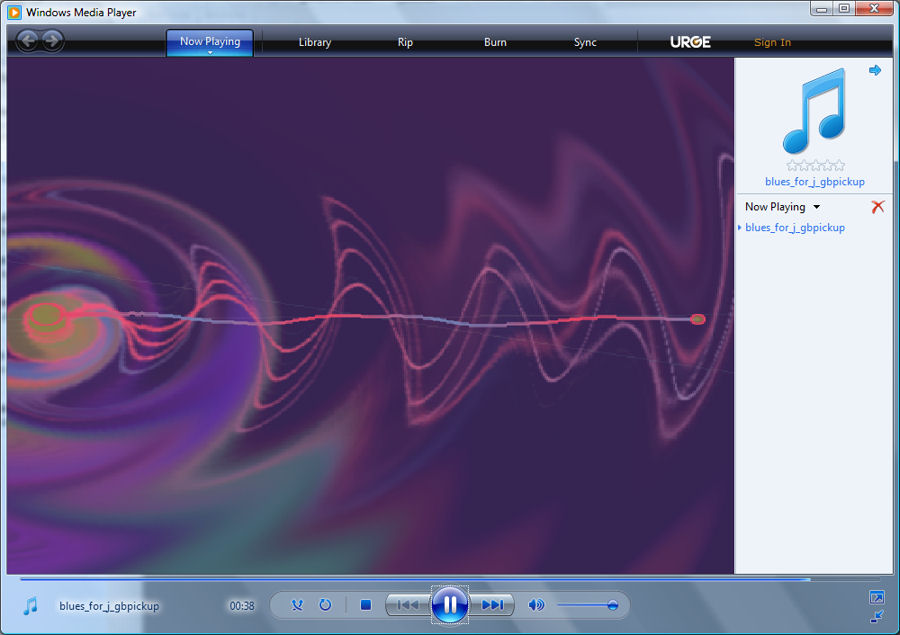Maximize the Windows Media Player window
Viewport: 900px width, 635px height.
coord(844,9)
